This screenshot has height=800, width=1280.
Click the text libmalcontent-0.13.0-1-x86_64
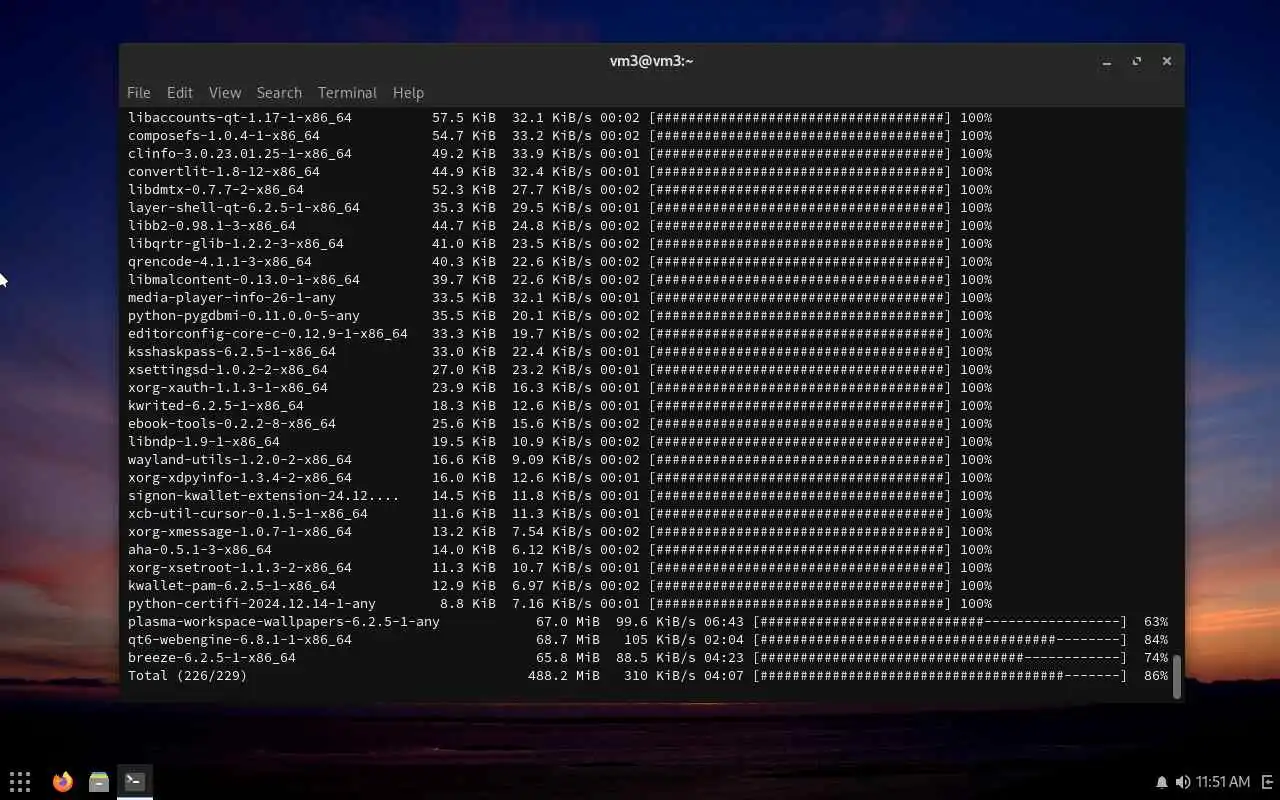(244, 280)
